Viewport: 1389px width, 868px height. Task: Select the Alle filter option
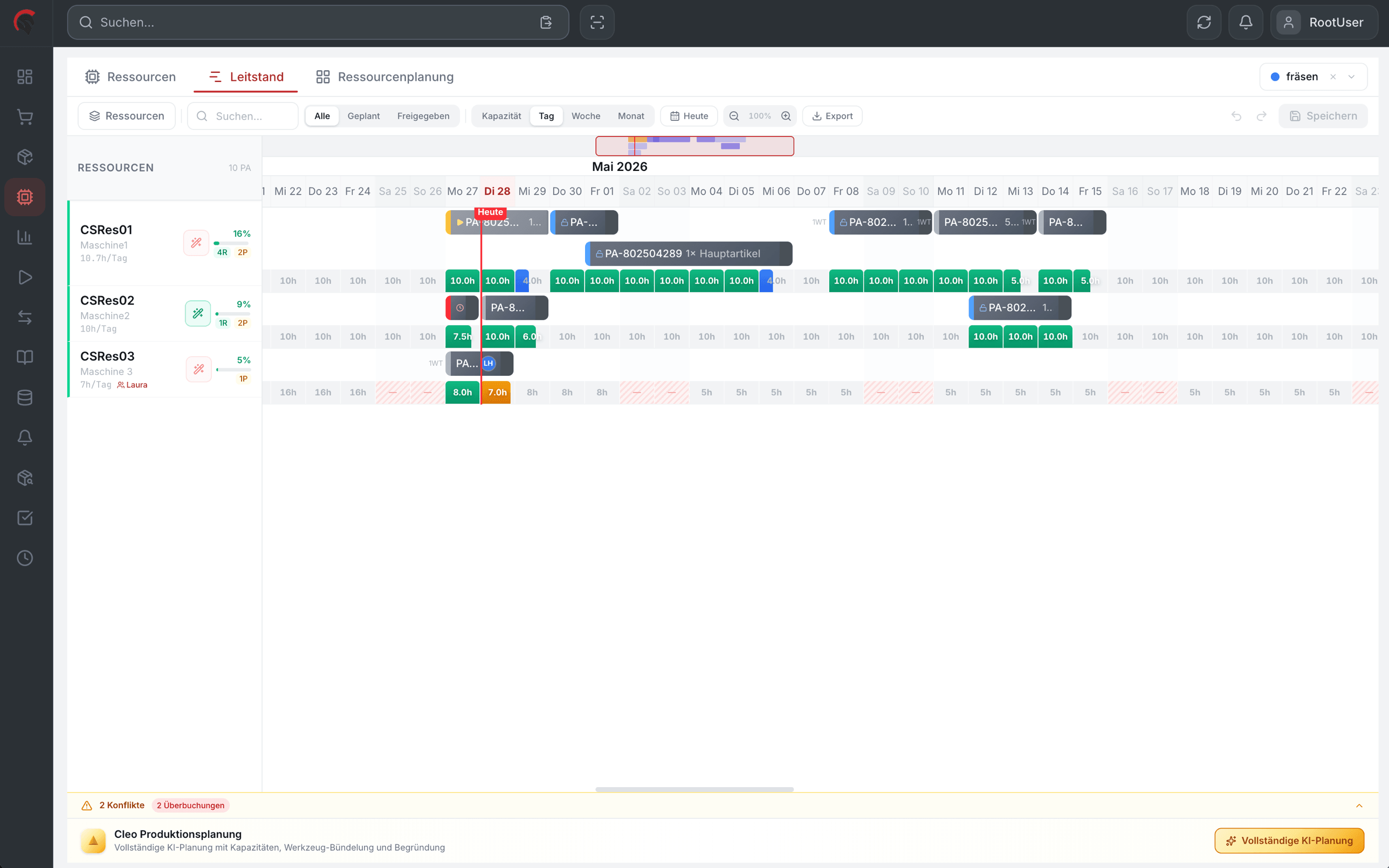tap(322, 116)
